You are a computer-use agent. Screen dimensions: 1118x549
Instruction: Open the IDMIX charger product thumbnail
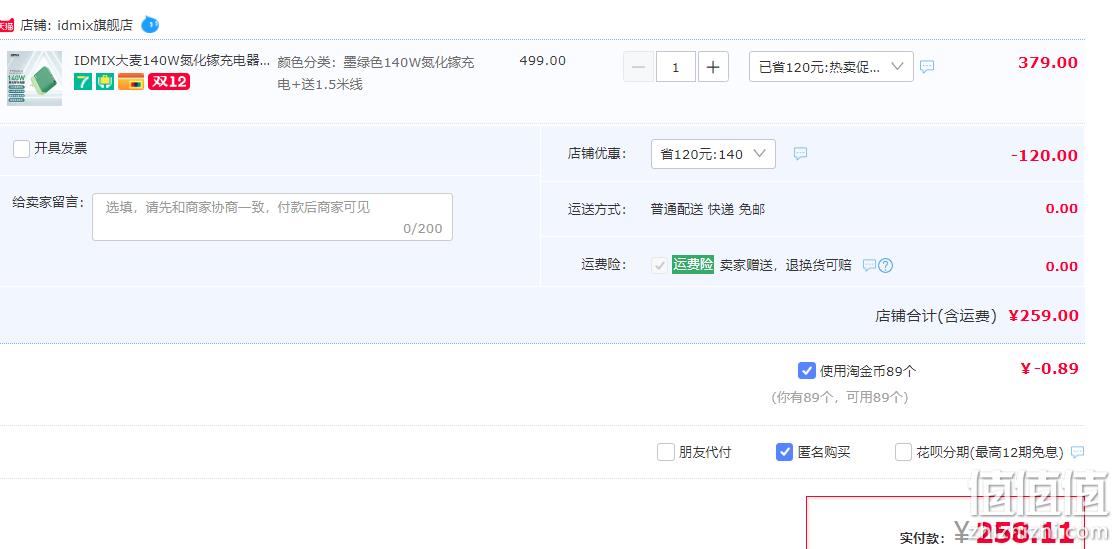[x=34, y=78]
